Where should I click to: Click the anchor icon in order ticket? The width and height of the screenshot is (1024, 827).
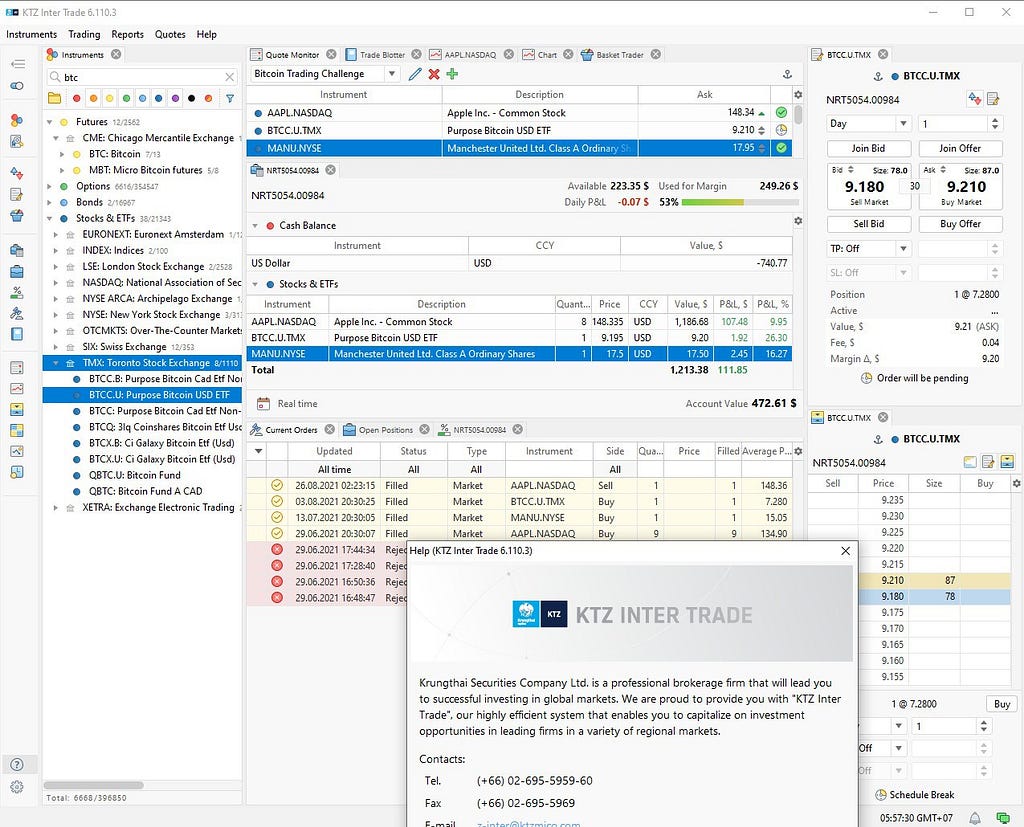point(878,76)
